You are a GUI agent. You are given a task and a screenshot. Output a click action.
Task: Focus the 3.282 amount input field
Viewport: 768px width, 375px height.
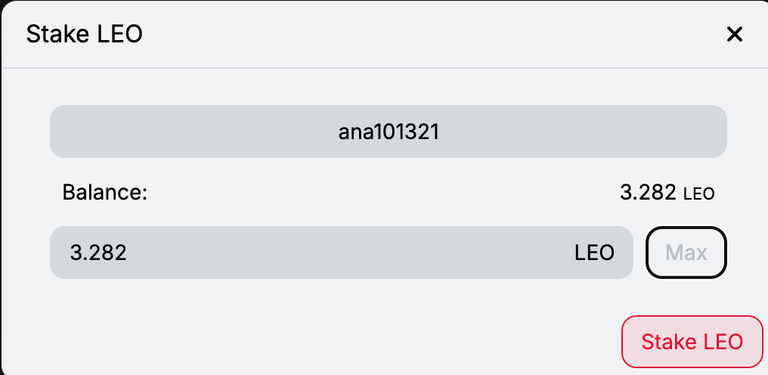coord(341,253)
